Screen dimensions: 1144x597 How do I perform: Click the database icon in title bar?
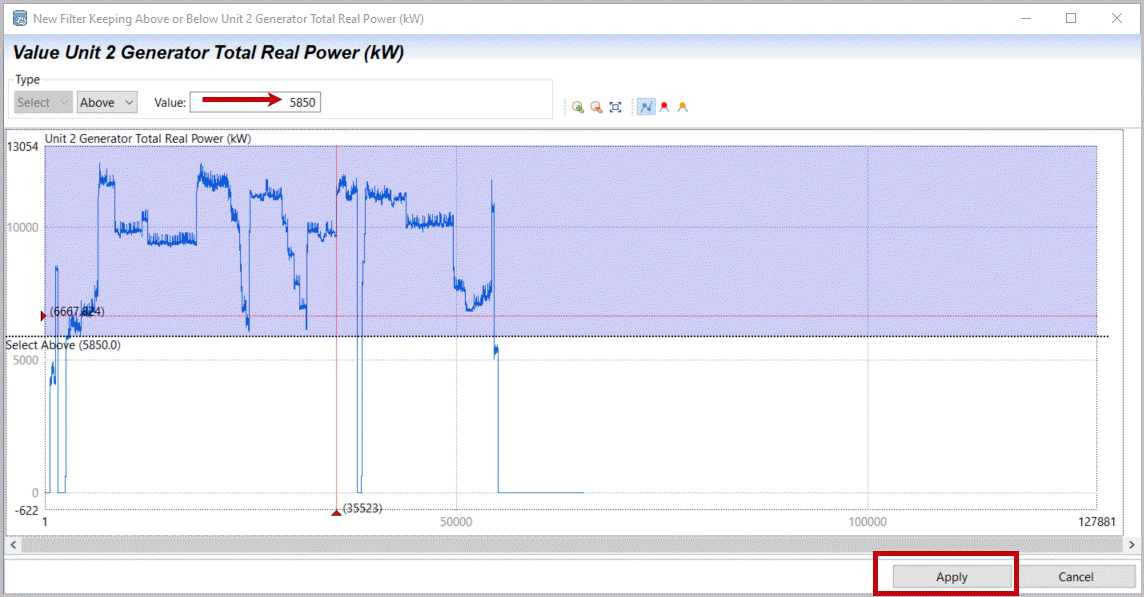pos(19,18)
